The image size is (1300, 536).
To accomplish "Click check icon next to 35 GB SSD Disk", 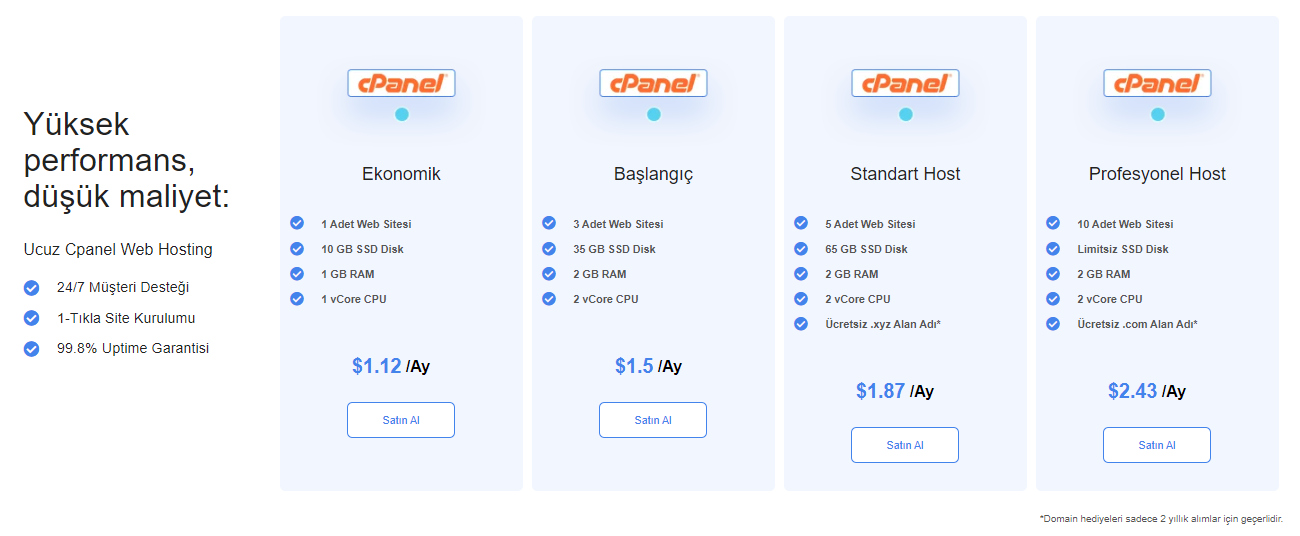I will [549, 249].
